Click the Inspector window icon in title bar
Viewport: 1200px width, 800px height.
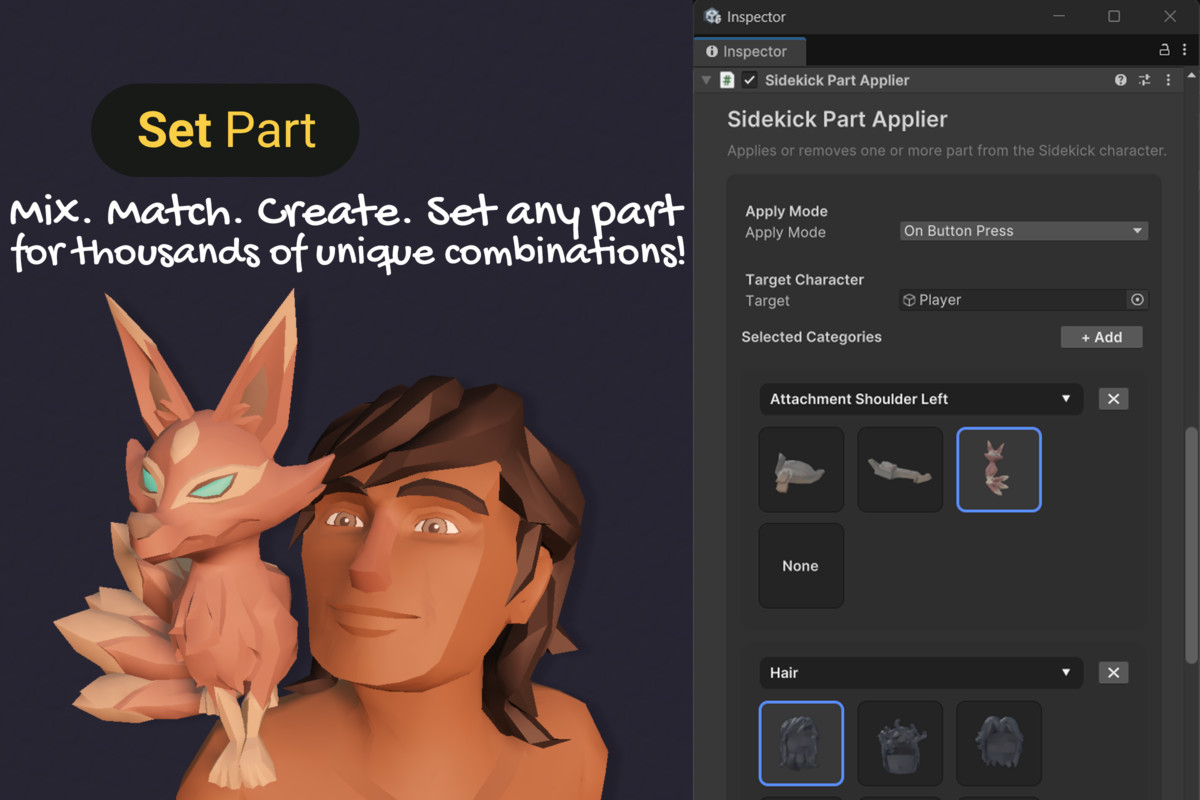coord(713,17)
